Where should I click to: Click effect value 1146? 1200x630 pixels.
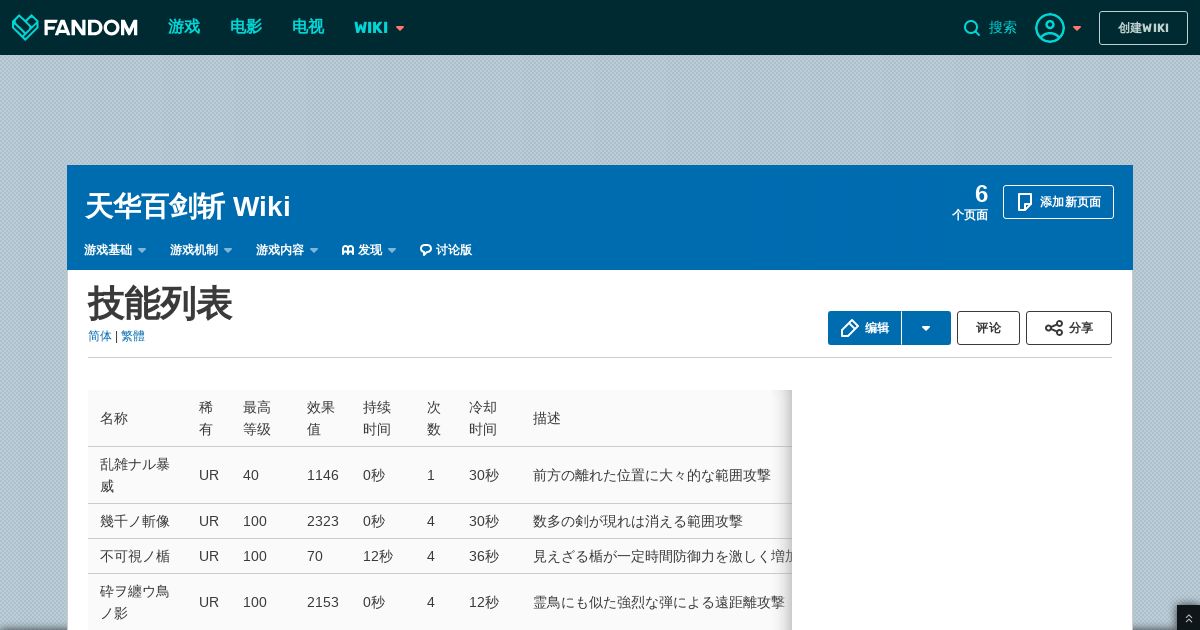[x=323, y=475]
